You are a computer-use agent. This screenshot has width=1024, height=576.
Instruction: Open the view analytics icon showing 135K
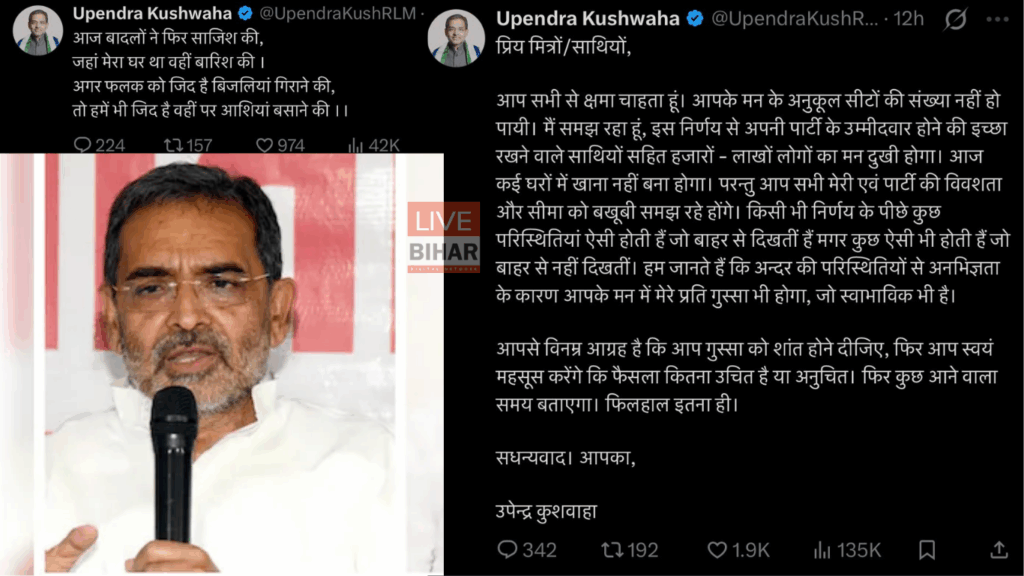[x=822, y=551]
